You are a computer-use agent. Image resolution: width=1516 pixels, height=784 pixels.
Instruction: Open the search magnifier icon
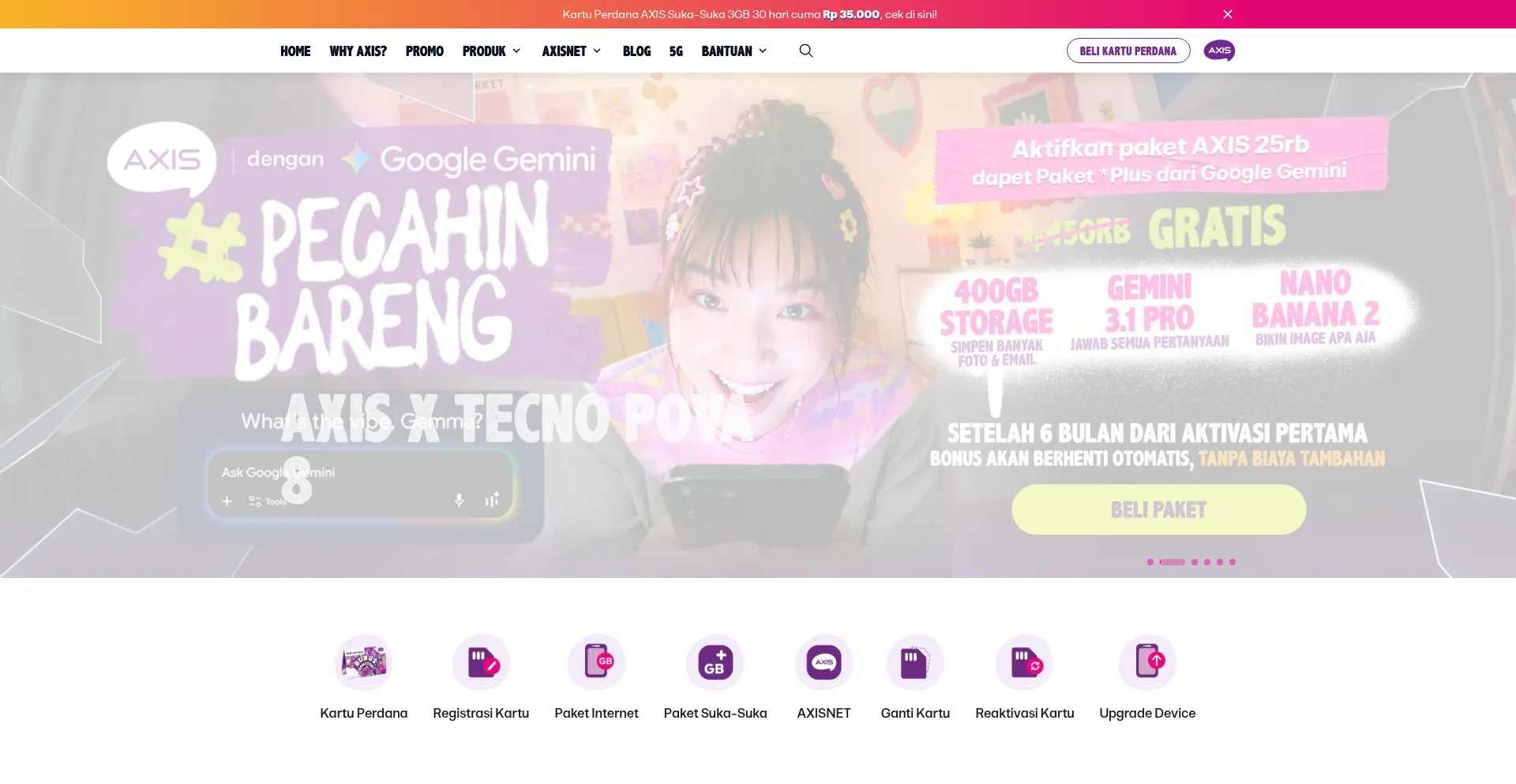[806, 51]
